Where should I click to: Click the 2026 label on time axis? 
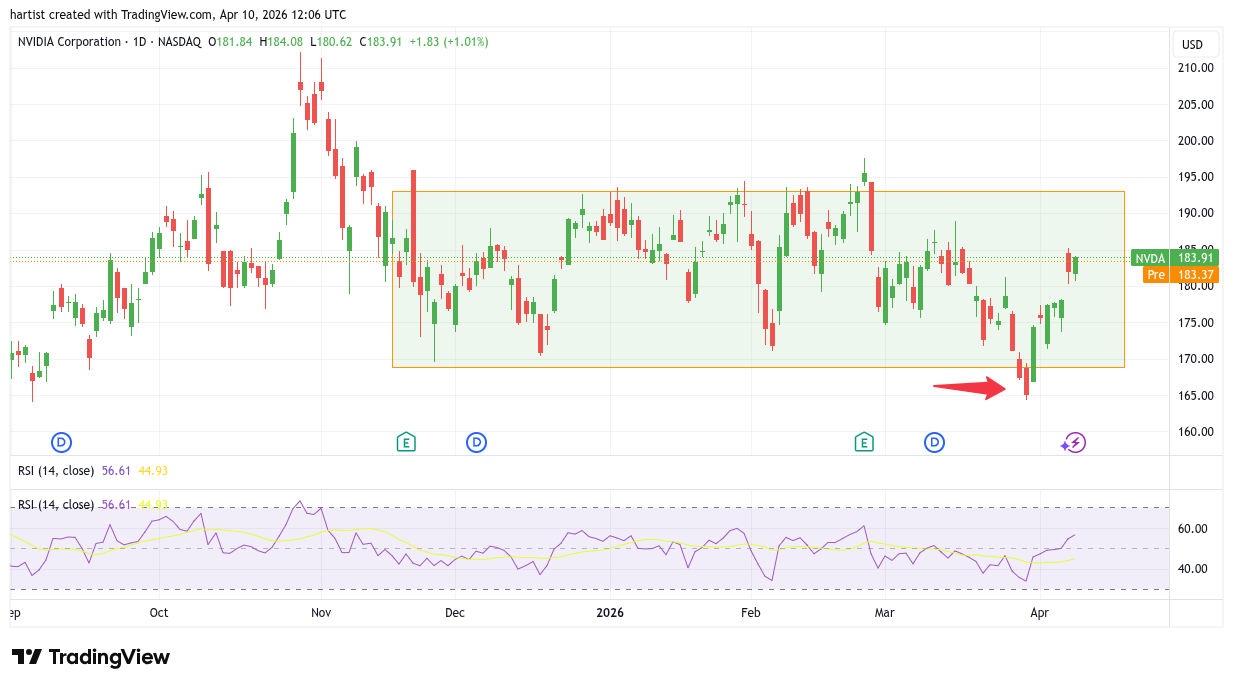(x=608, y=612)
